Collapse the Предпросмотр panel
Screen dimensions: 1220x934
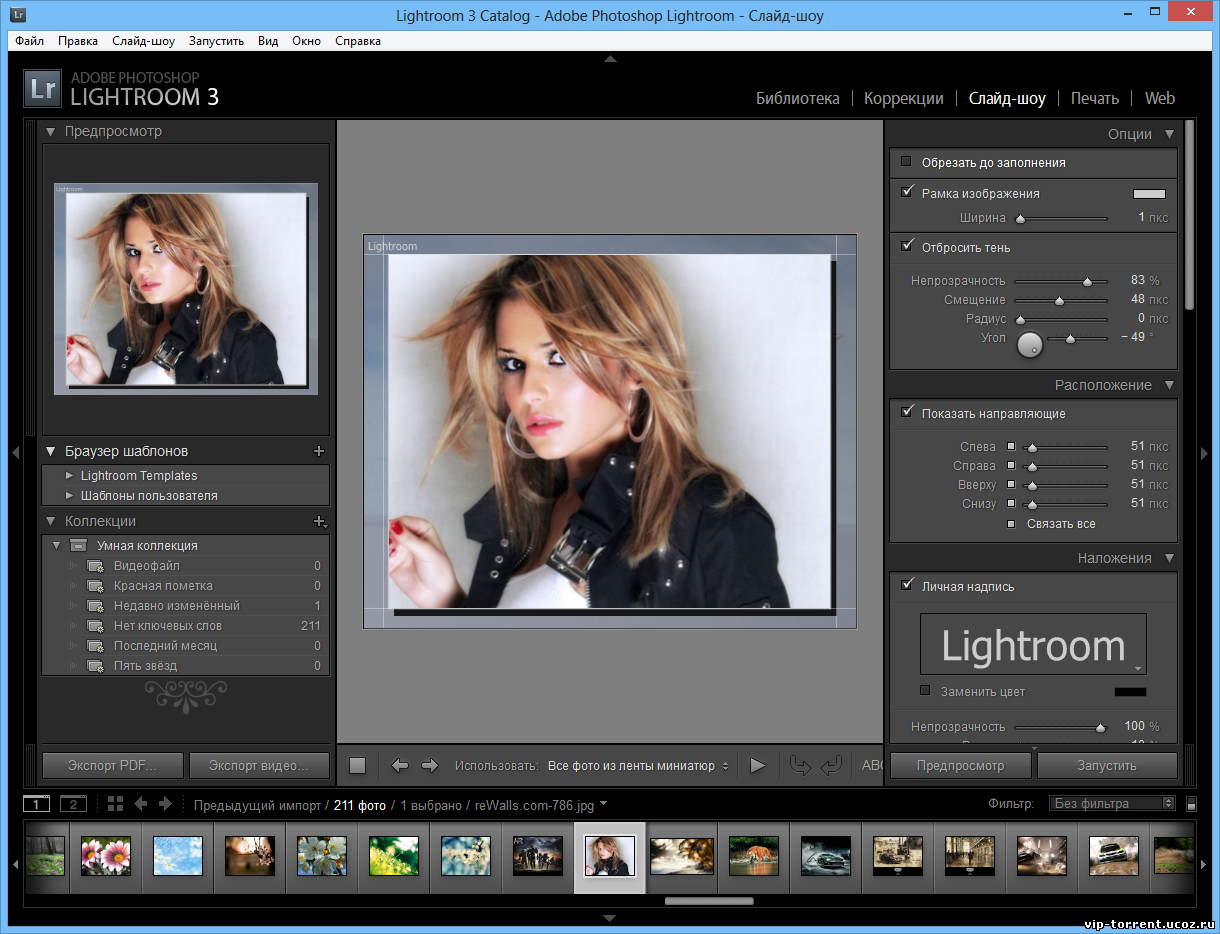[x=50, y=131]
